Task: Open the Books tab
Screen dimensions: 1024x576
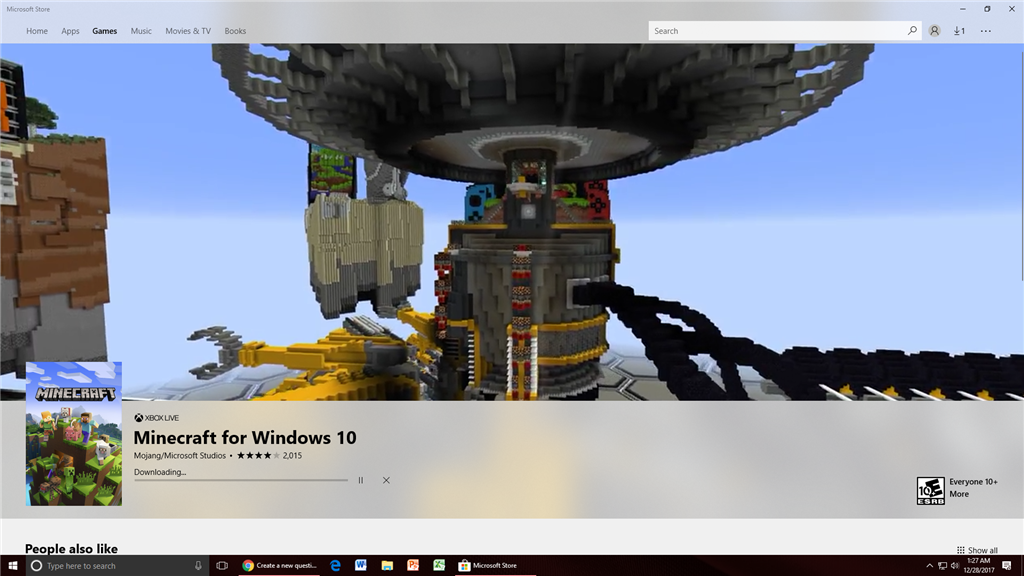Action: (235, 31)
